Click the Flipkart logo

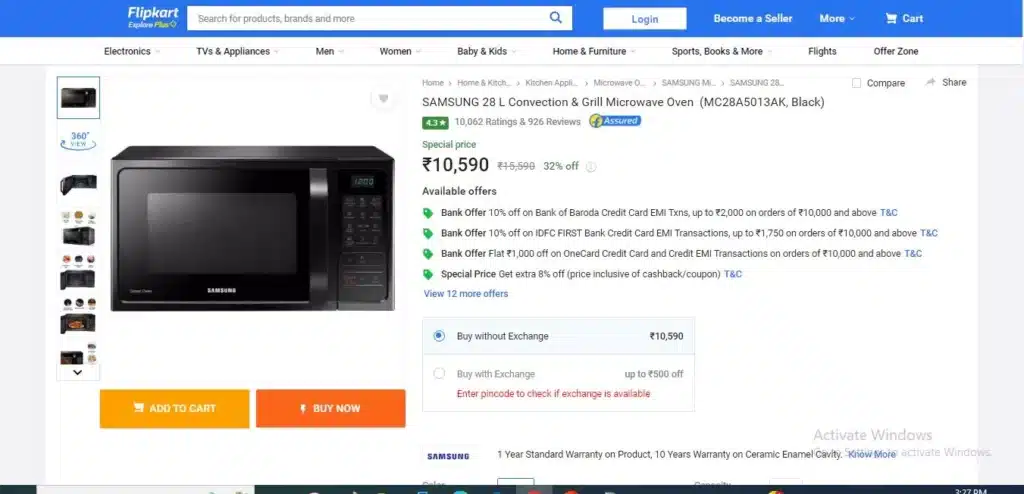pyautogui.click(x=152, y=18)
